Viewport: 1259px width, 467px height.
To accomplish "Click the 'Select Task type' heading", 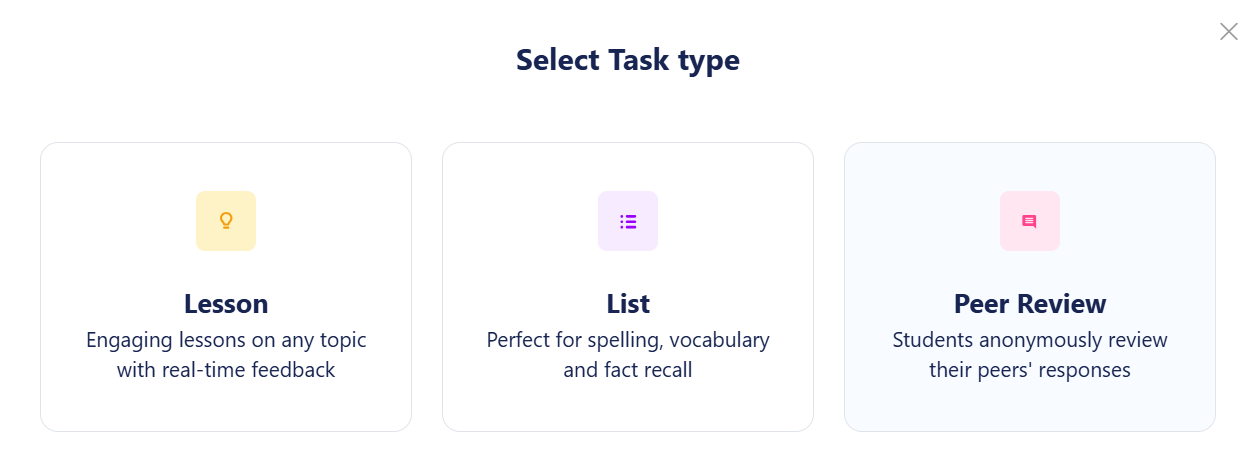I will coord(628,60).
